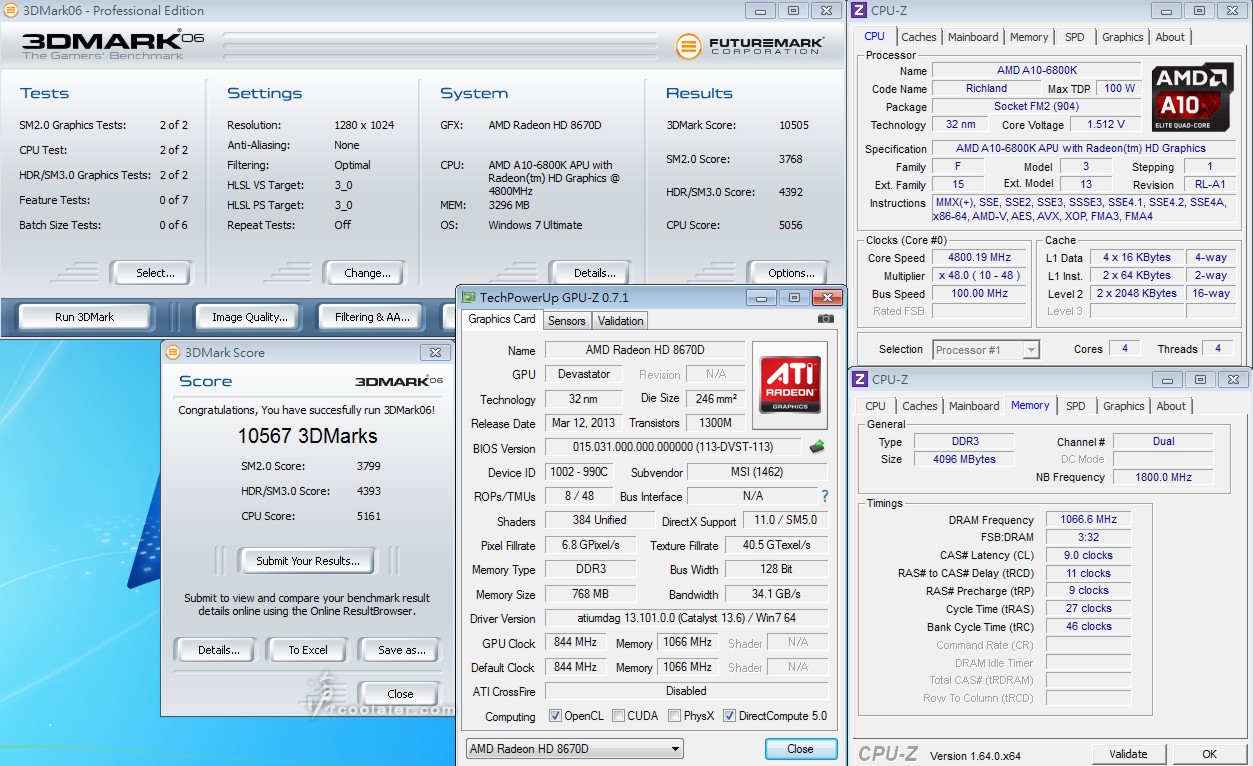The image size is (1253, 766).
Task: Open SPD tab in upper CPU-Z window
Action: (x=1074, y=37)
